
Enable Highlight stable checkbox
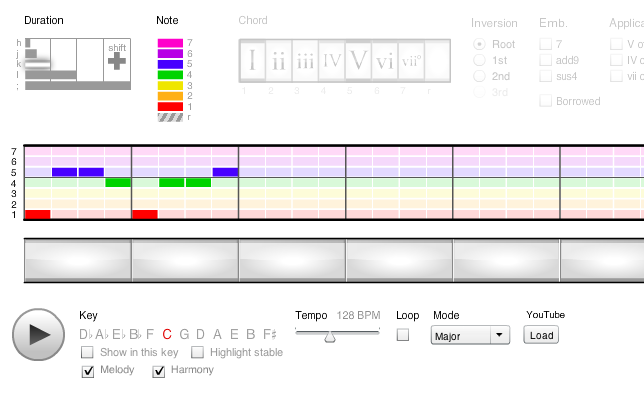pos(198,352)
